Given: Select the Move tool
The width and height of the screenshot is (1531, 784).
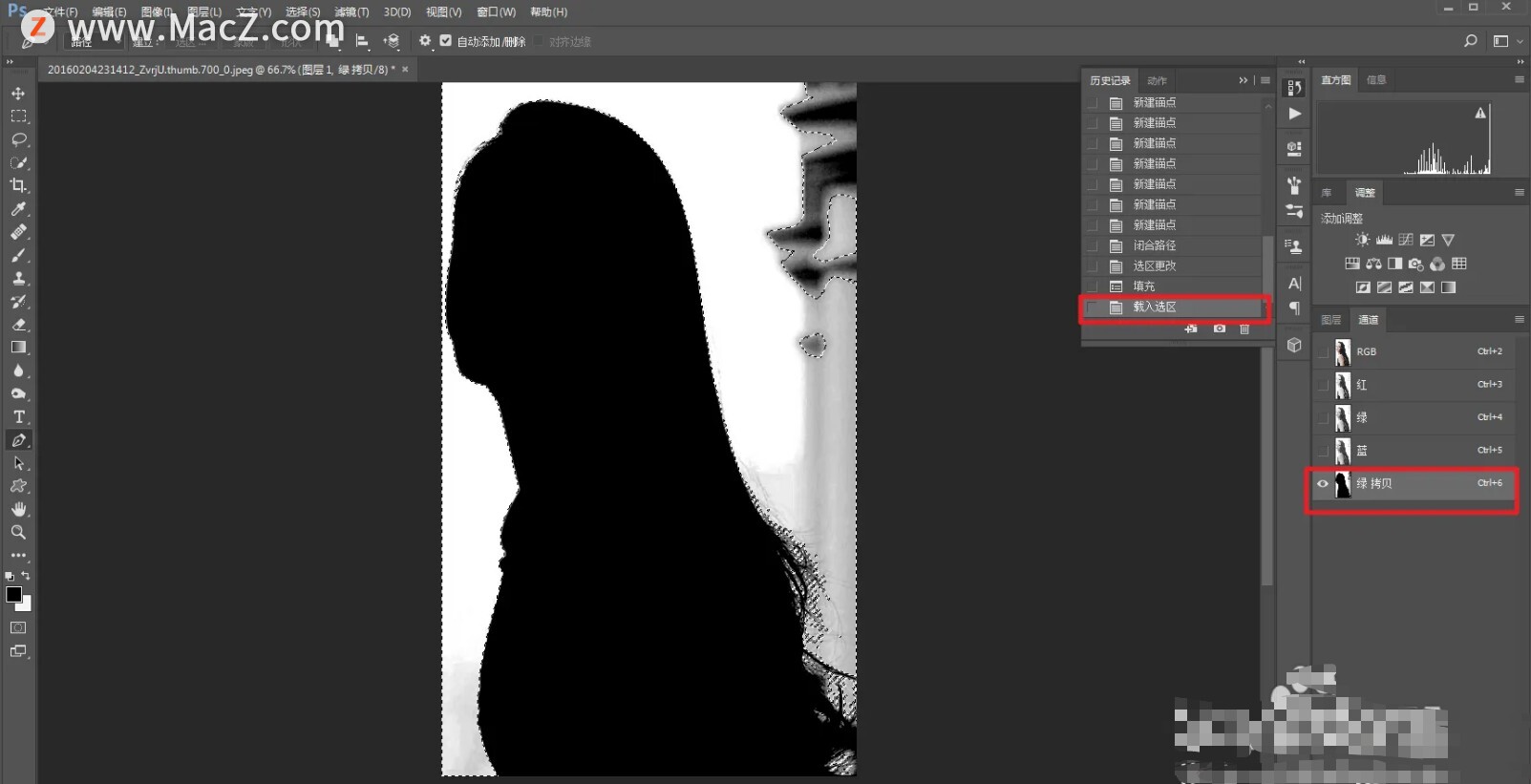Looking at the screenshot, I should pyautogui.click(x=18, y=94).
